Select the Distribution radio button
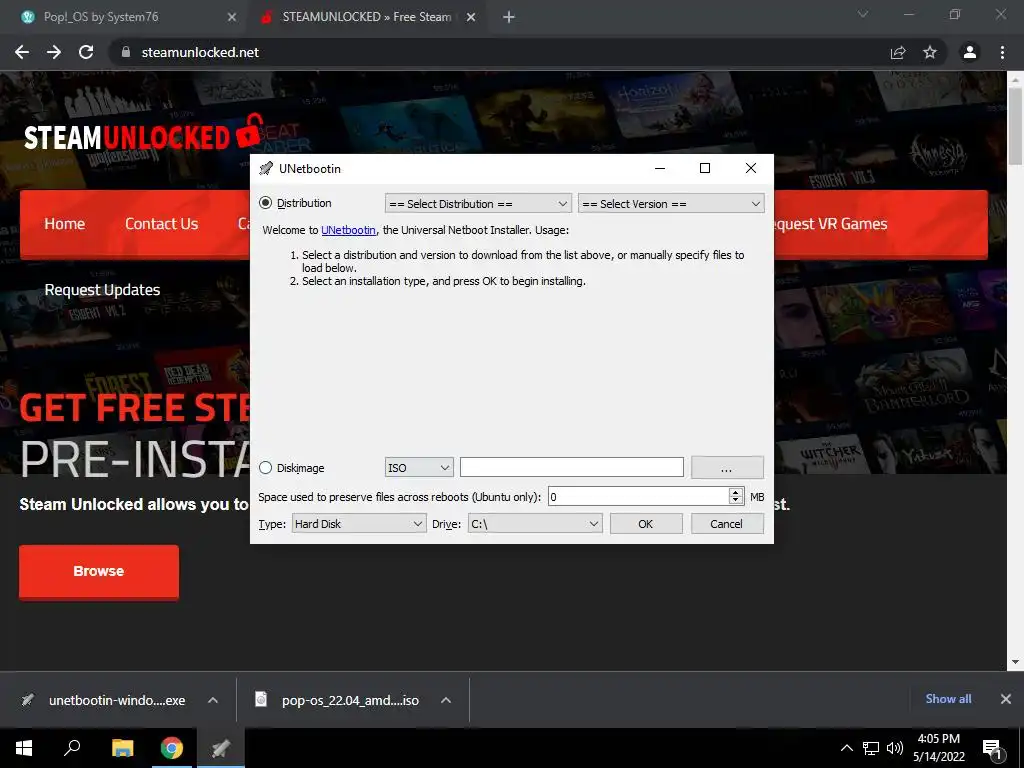Screen dimensions: 1024x768 [x=265, y=203]
